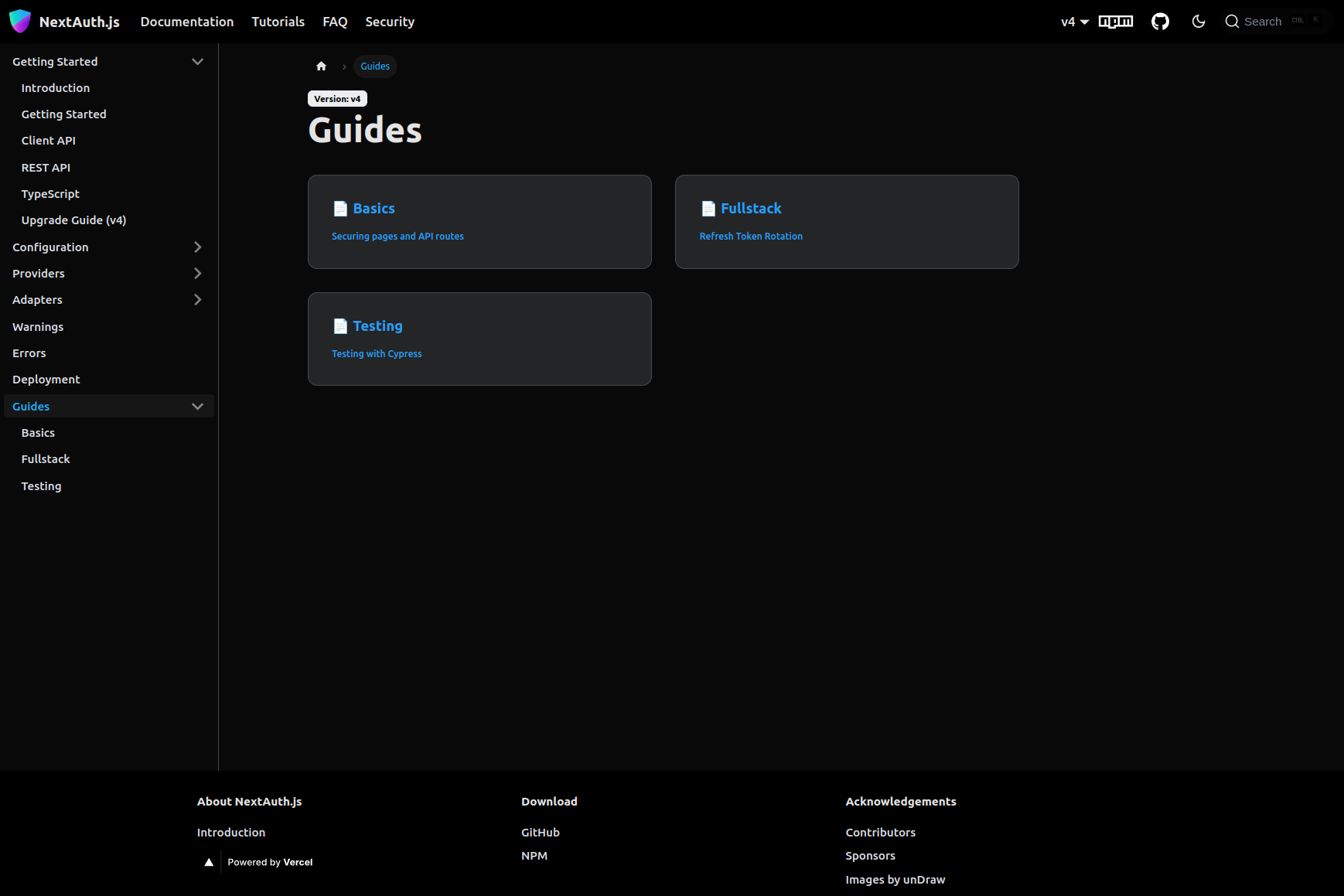1344x896 pixels.
Task: Click the About NextAuth.js footer heading
Action: pos(249,802)
